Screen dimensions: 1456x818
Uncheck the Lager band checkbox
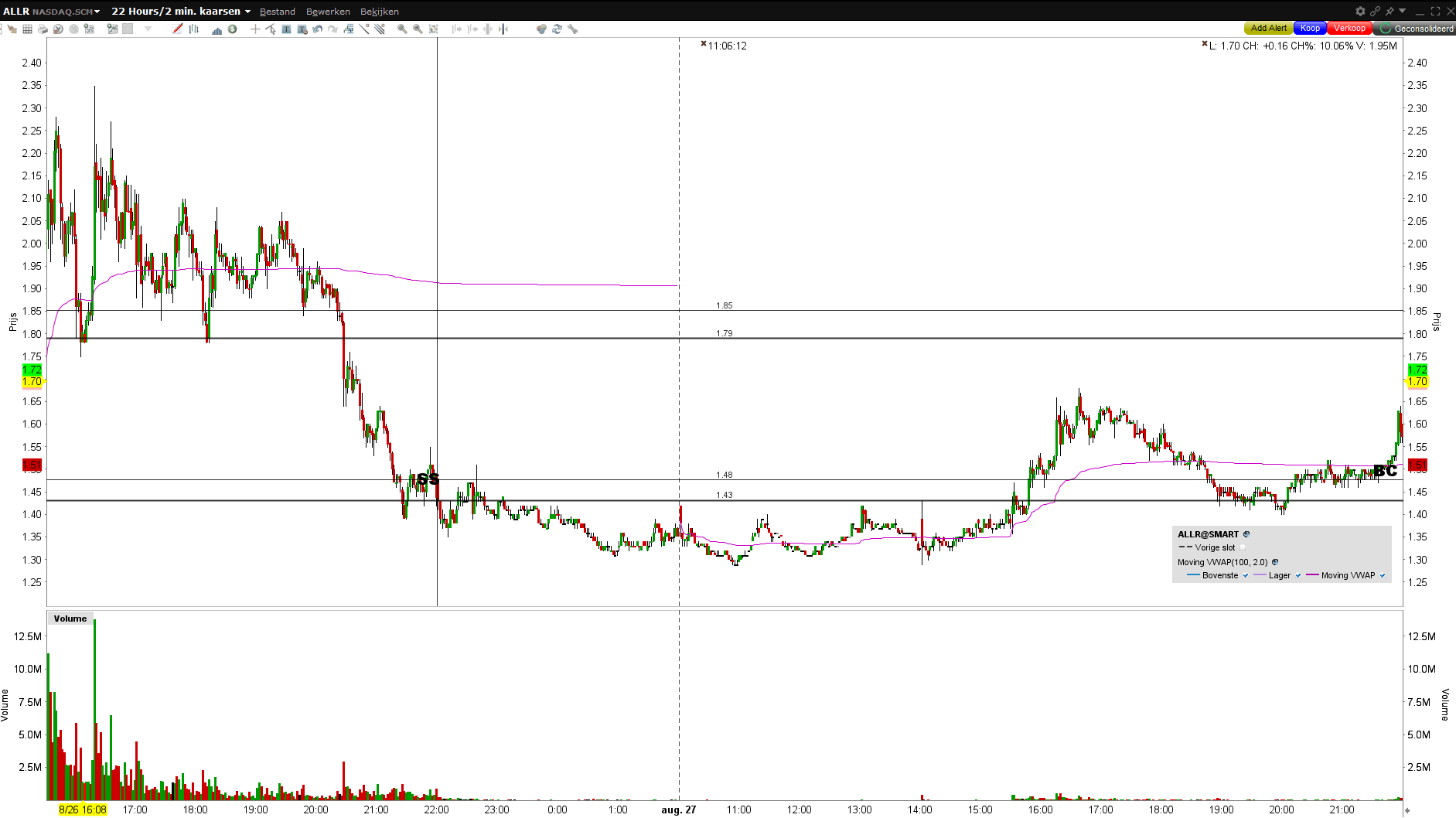coord(1298,575)
